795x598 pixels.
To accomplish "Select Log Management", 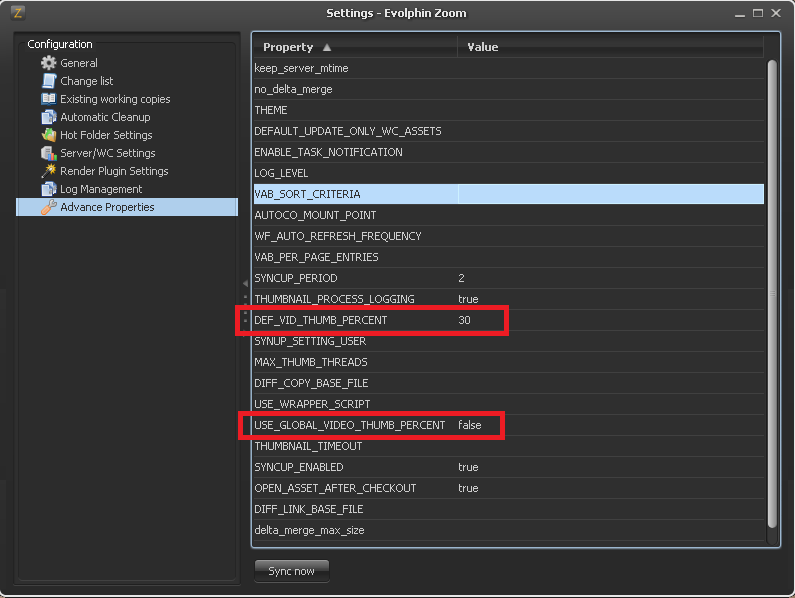I will click(101, 189).
